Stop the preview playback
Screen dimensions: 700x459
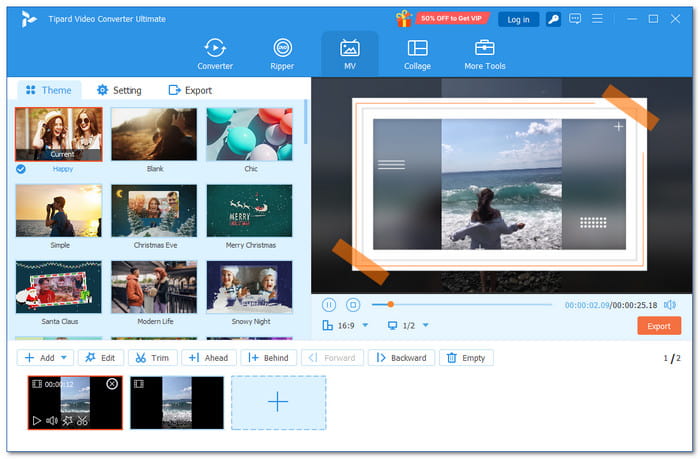[x=353, y=305]
